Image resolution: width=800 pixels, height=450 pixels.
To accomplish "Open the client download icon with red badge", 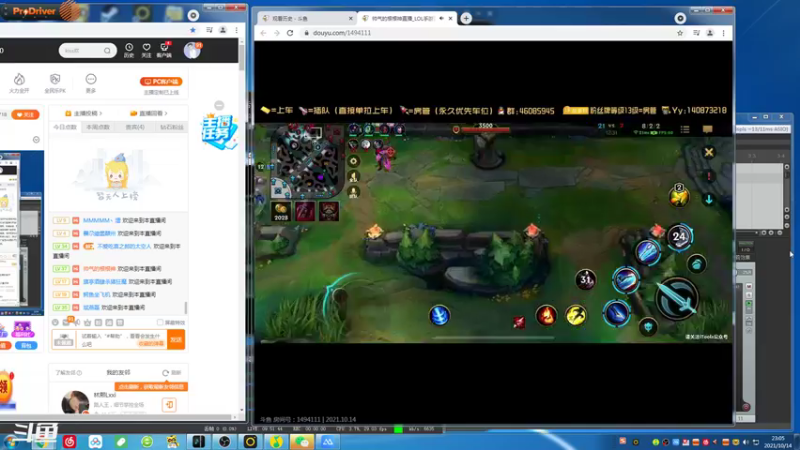I will [164, 49].
